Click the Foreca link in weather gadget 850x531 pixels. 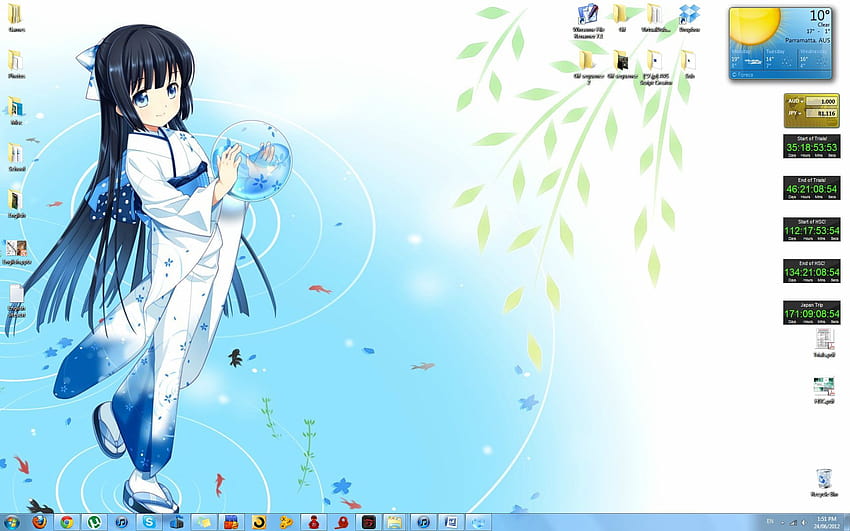pos(743,75)
